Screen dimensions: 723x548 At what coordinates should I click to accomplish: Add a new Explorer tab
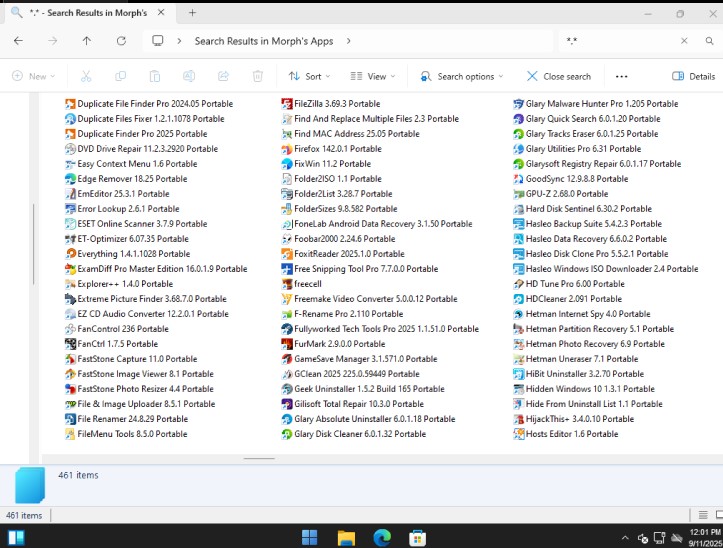[x=192, y=13]
